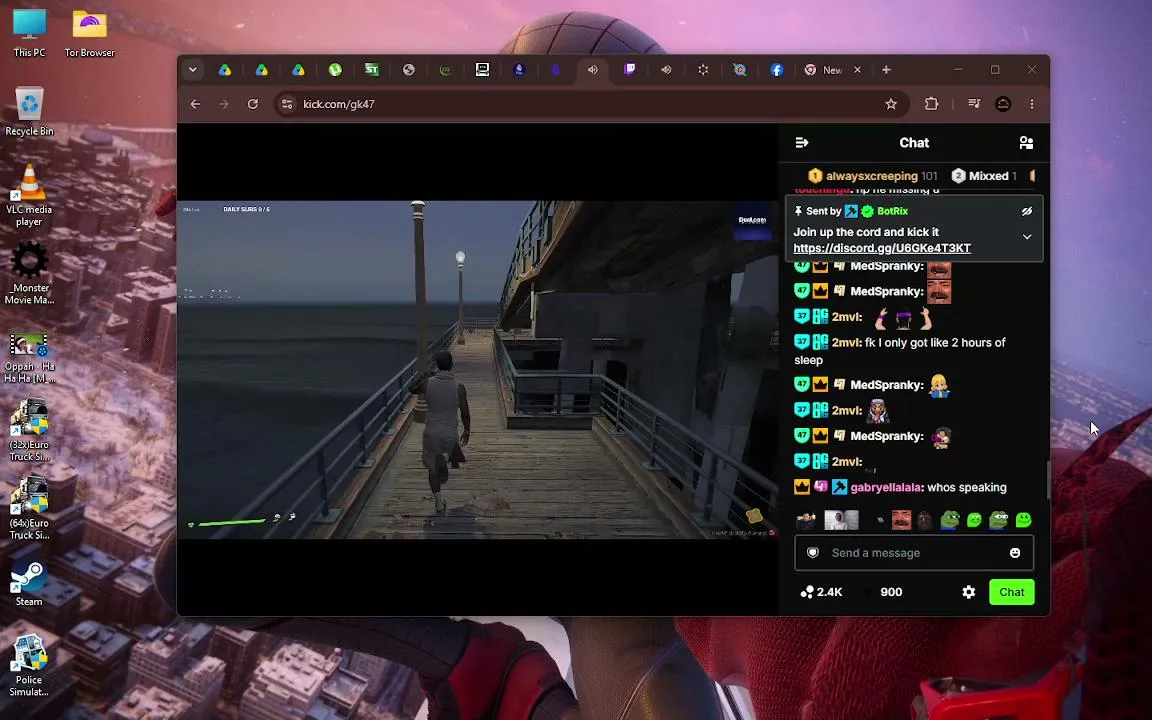Select Police Simulator desktop shortcut

tap(29, 666)
